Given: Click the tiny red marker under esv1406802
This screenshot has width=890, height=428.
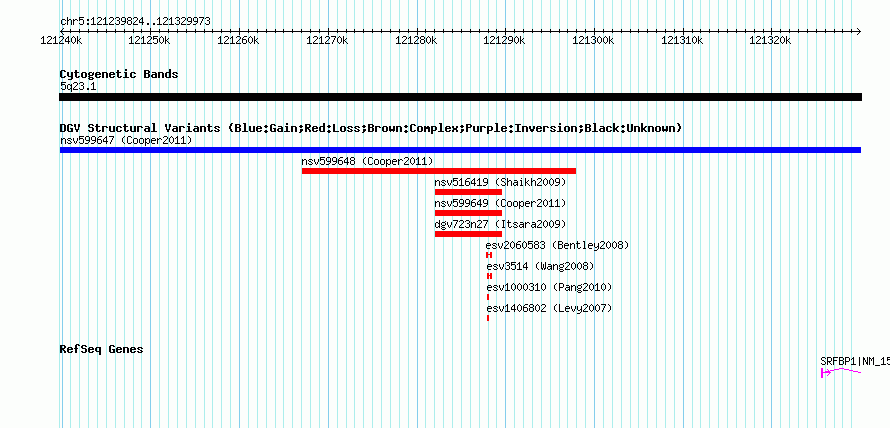Looking at the screenshot, I should 488,318.
